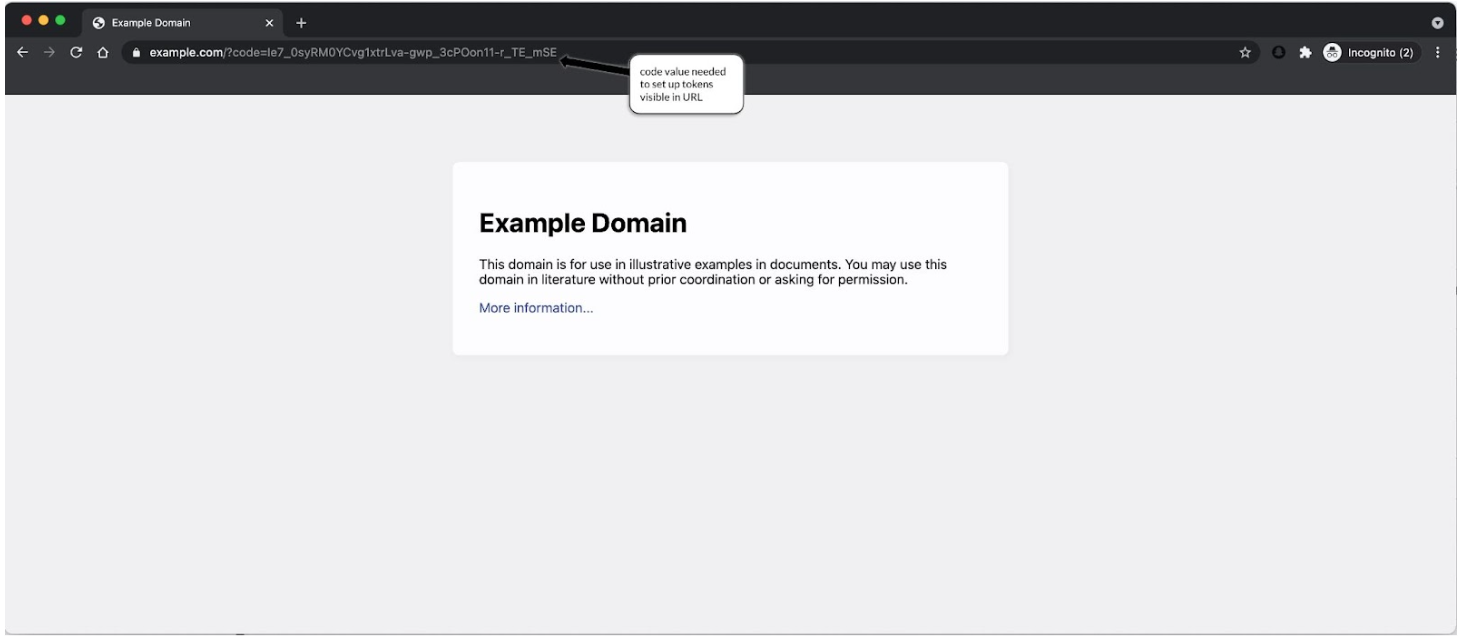Viewport: 1460px width, 636px height.
Task: Follow the More information link
Action: coord(534,310)
